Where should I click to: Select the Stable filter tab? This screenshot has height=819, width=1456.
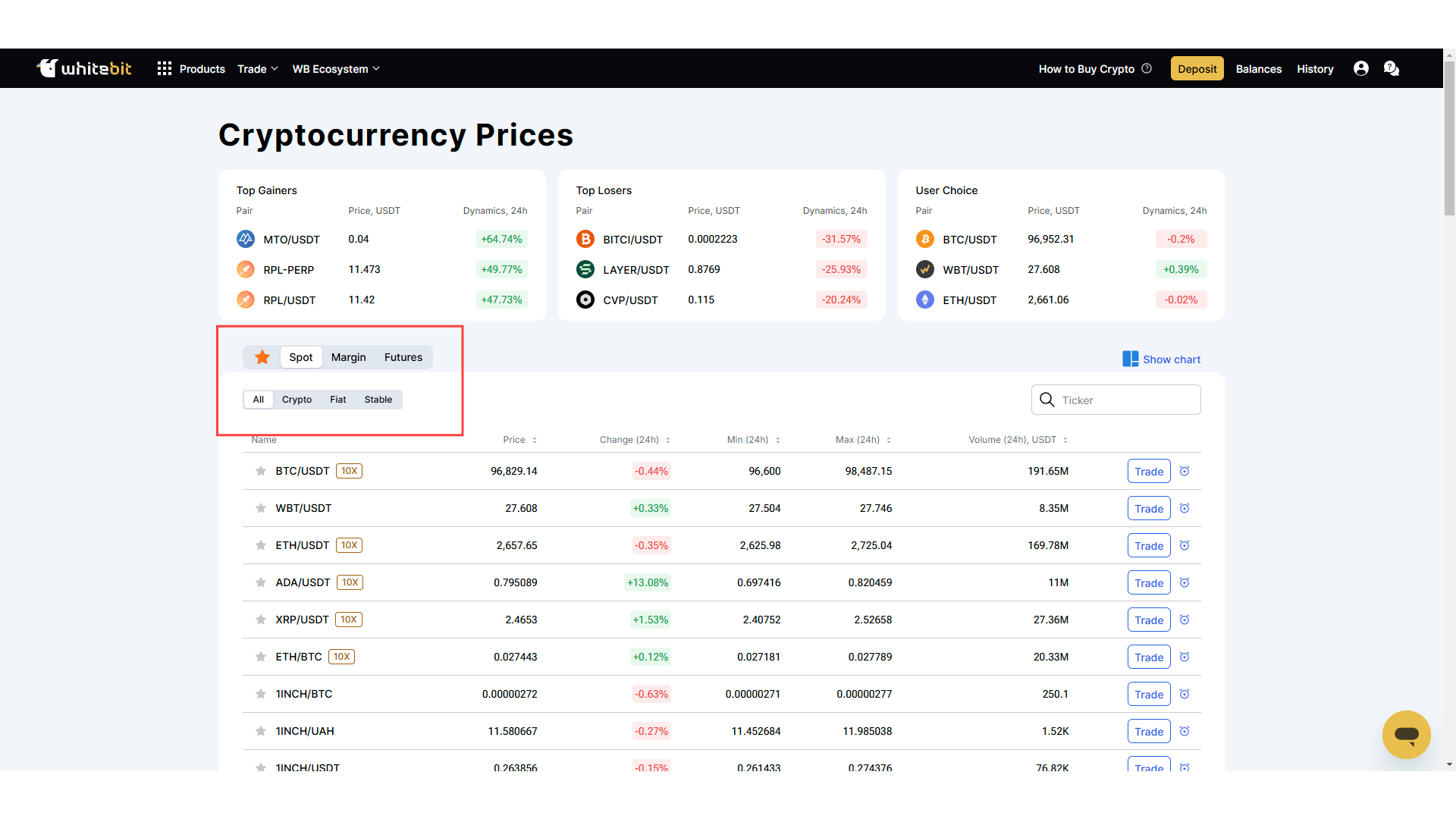[378, 400]
